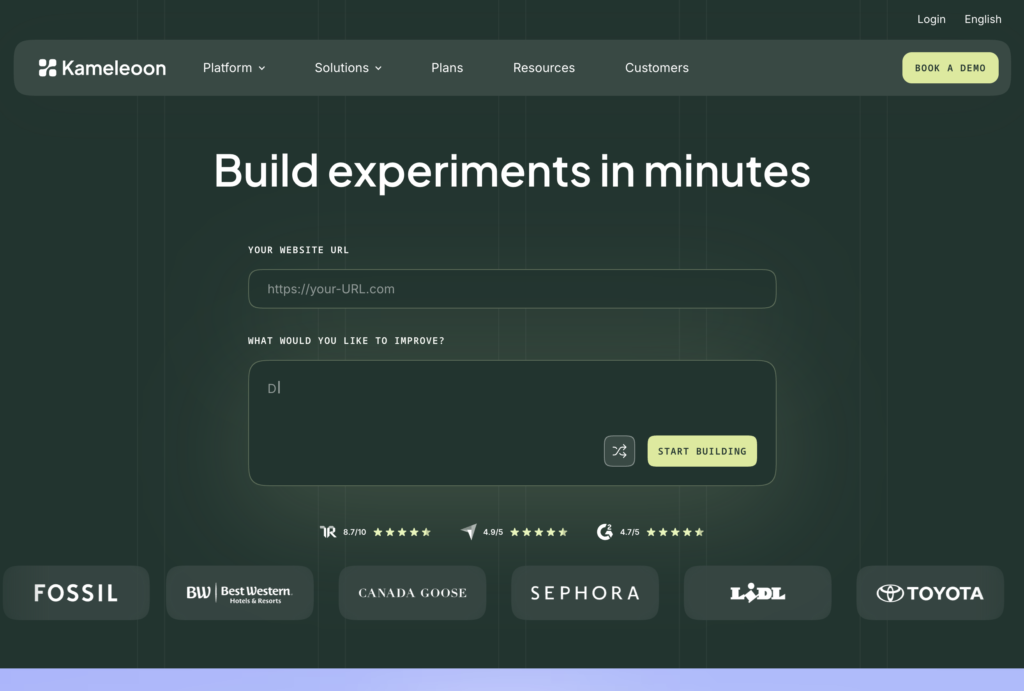Click the 8.7/10 rating text
Image resolution: width=1024 pixels, height=691 pixels.
click(355, 532)
